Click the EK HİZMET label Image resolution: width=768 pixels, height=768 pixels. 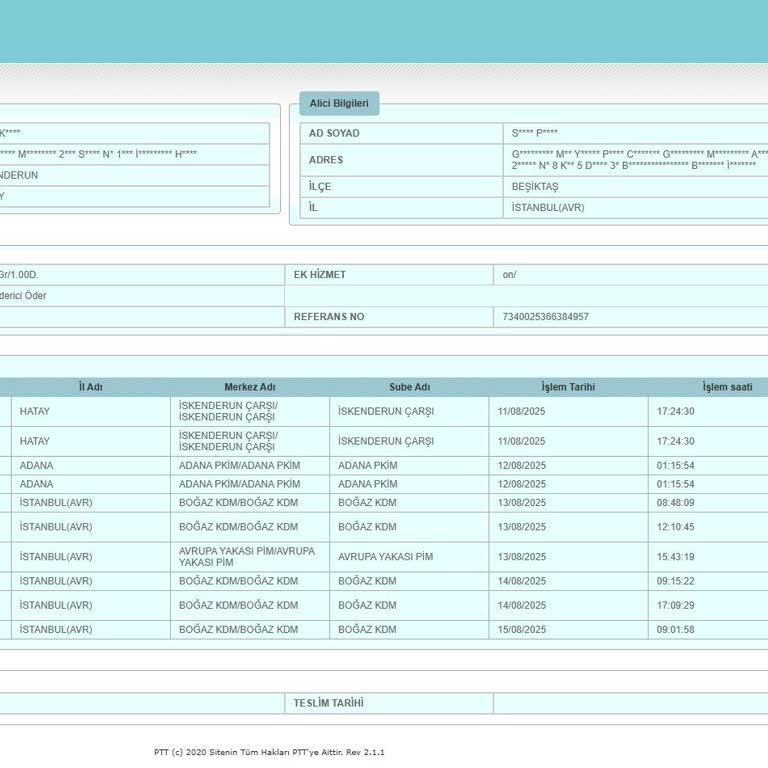click(319, 274)
